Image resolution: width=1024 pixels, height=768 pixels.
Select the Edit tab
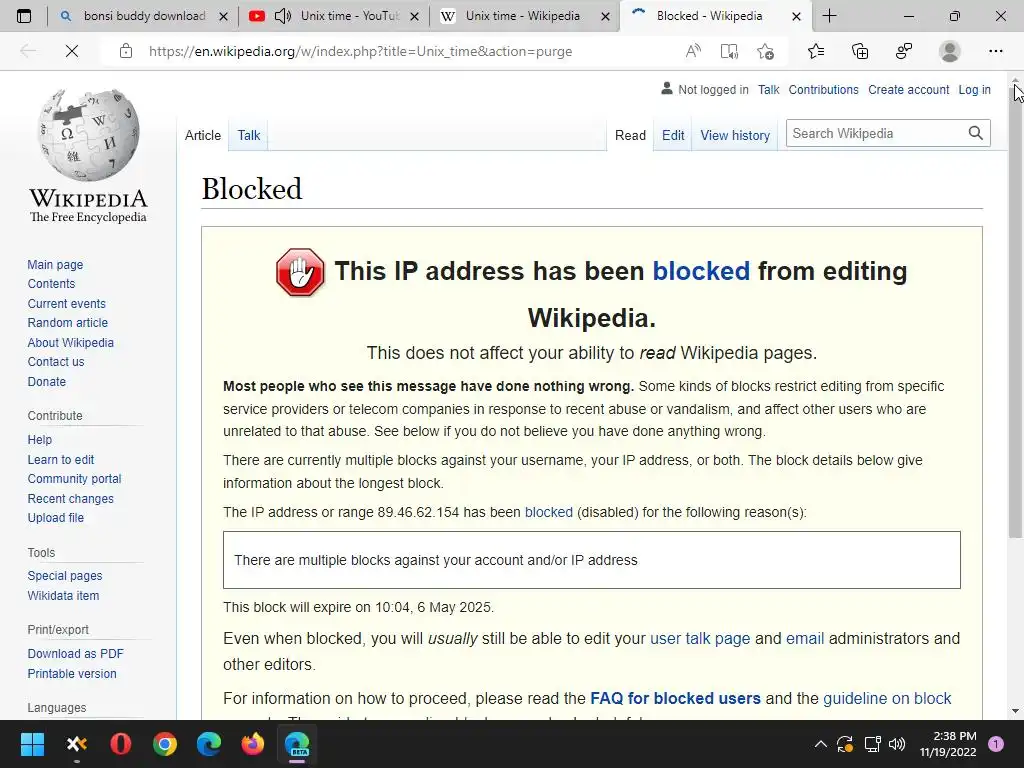pyautogui.click(x=673, y=135)
